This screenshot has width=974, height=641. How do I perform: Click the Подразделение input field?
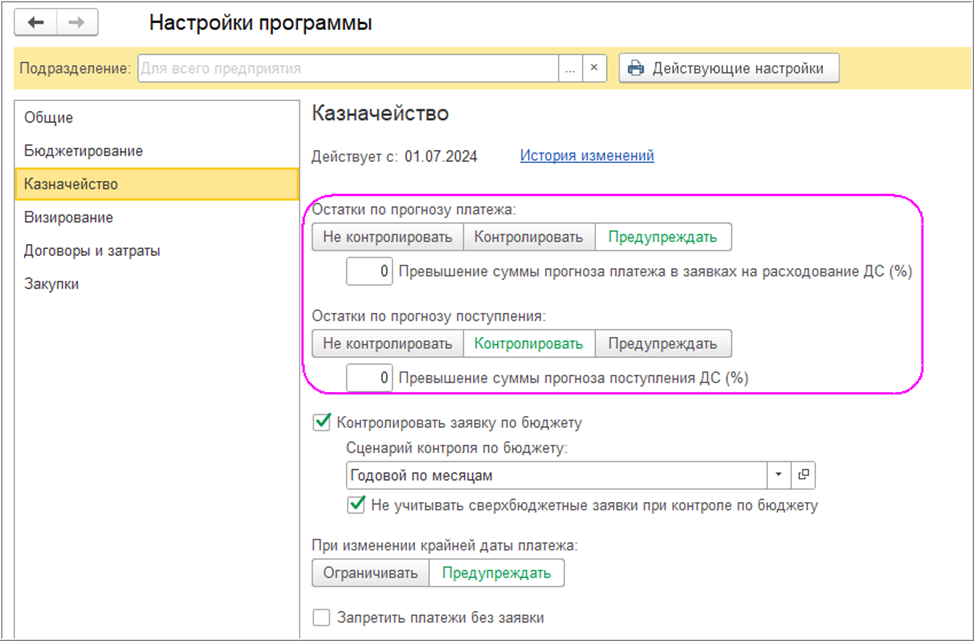(346, 68)
